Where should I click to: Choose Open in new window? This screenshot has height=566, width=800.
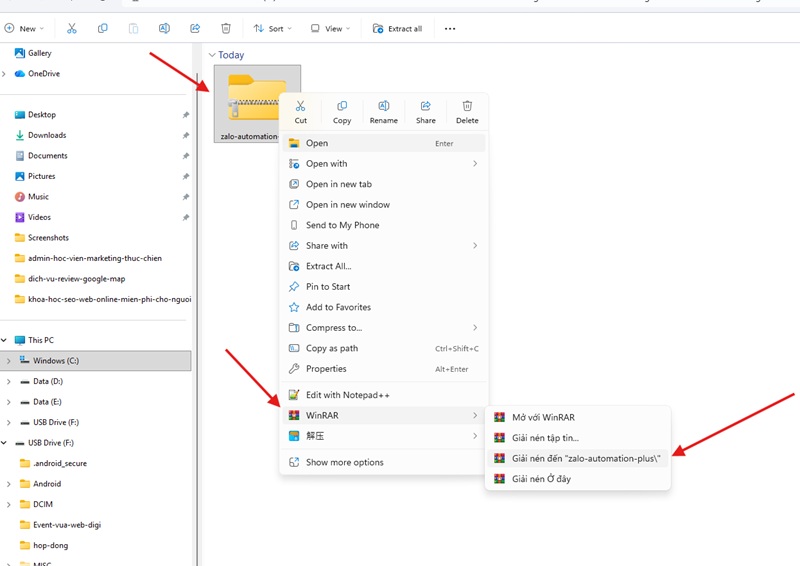click(x=384, y=205)
